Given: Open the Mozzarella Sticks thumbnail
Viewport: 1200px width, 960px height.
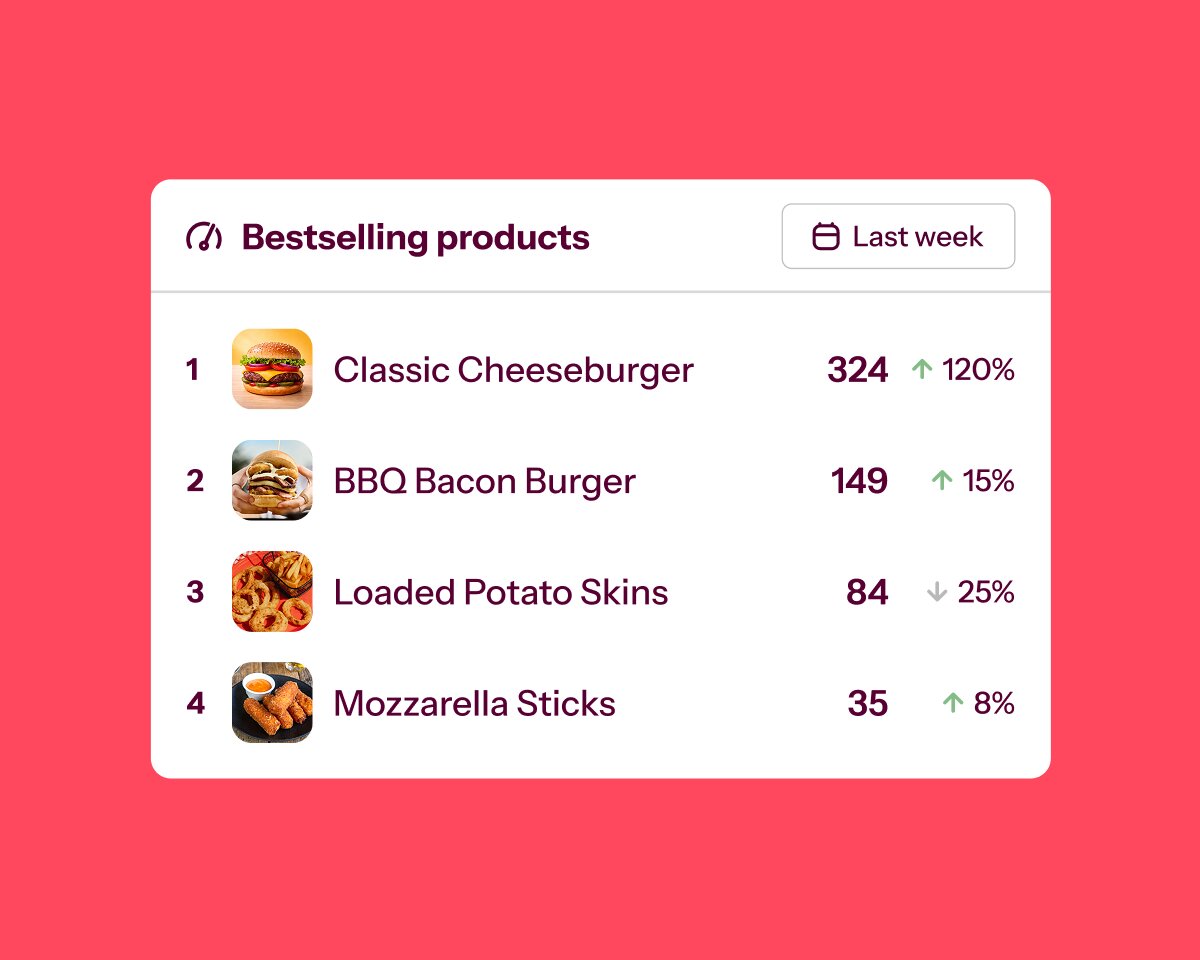Looking at the screenshot, I should pos(272,703).
